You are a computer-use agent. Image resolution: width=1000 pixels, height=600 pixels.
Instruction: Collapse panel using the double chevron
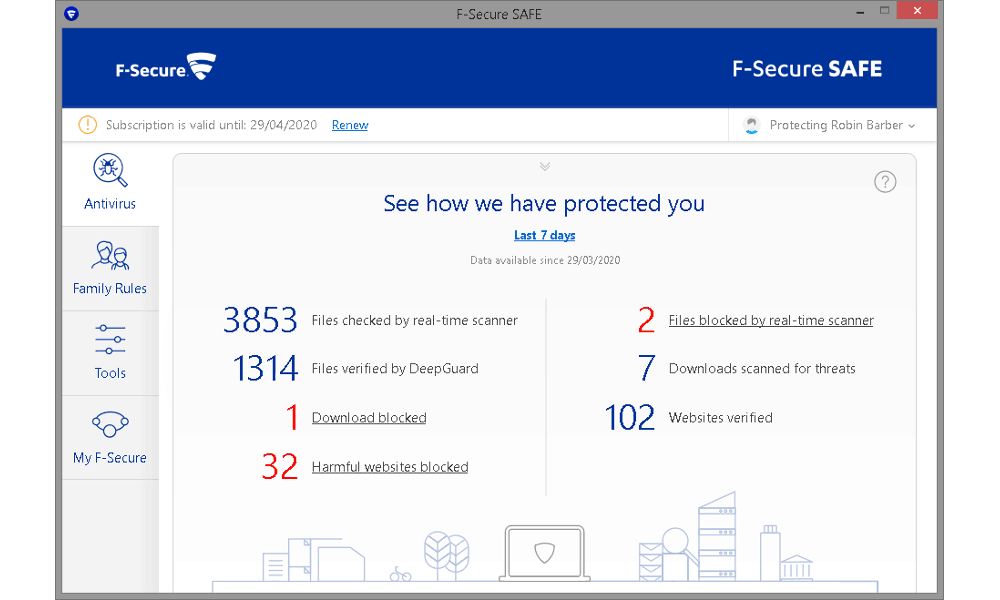point(545,166)
